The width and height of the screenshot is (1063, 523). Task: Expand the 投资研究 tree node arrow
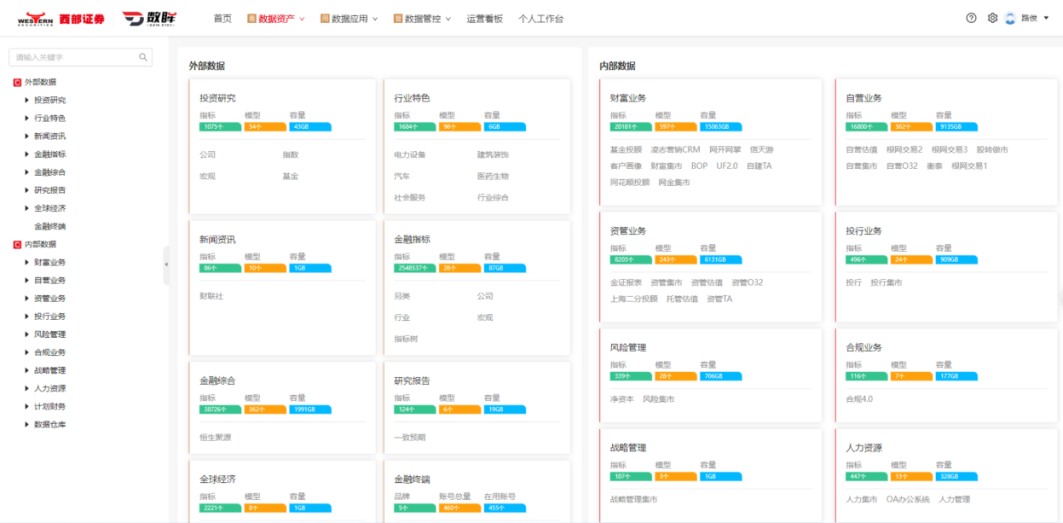point(27,100)
